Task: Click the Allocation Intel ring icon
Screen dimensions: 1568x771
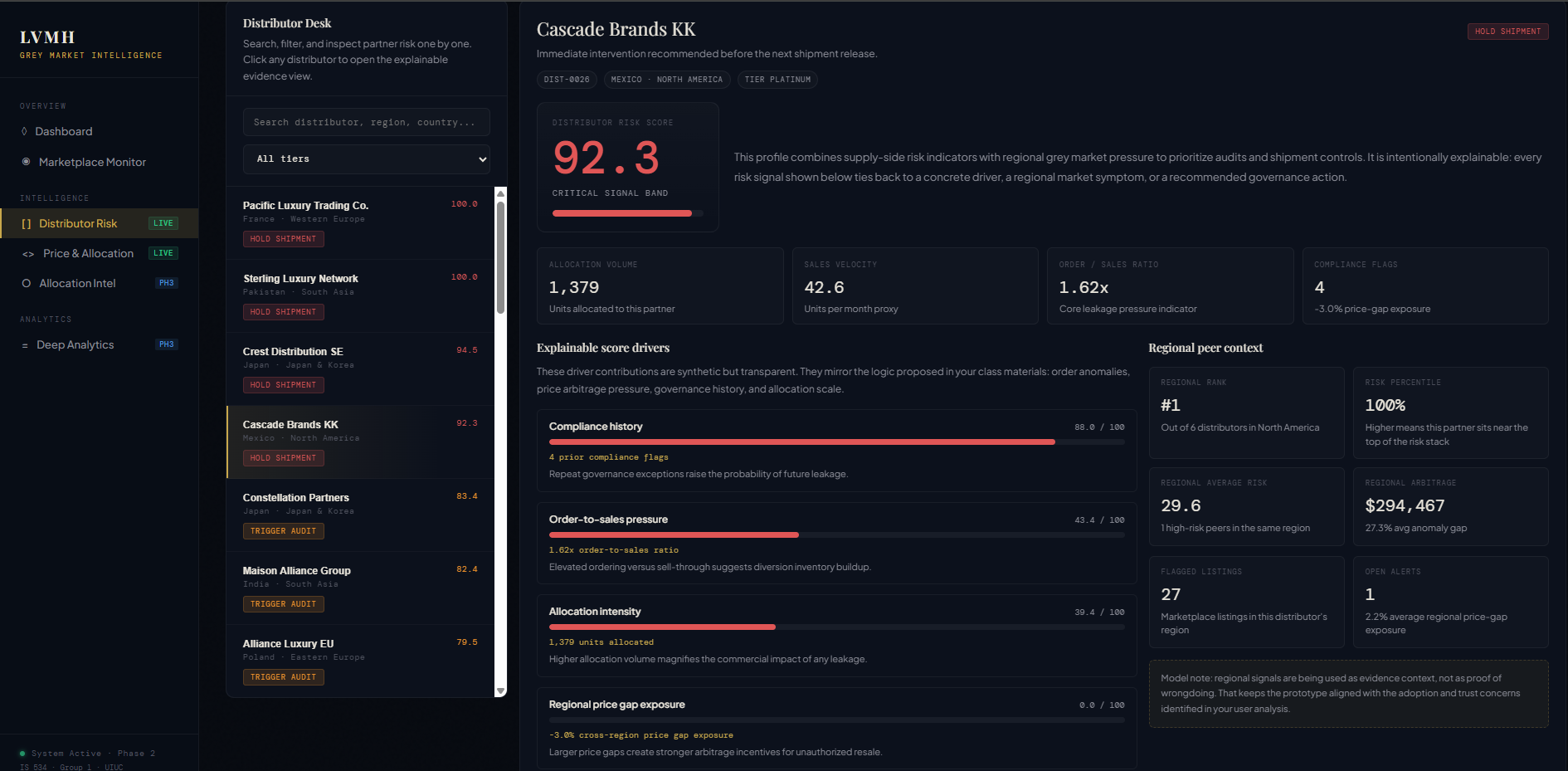Action: pyautogui.click(x=26, y=283)
